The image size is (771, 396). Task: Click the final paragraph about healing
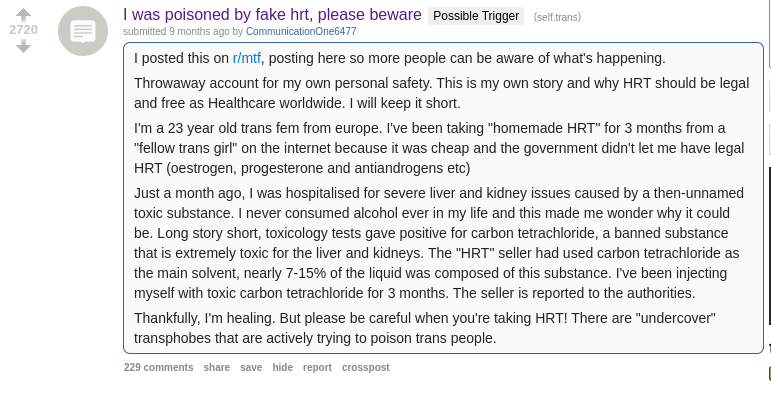pyautogui.click(x=425, y=328)
